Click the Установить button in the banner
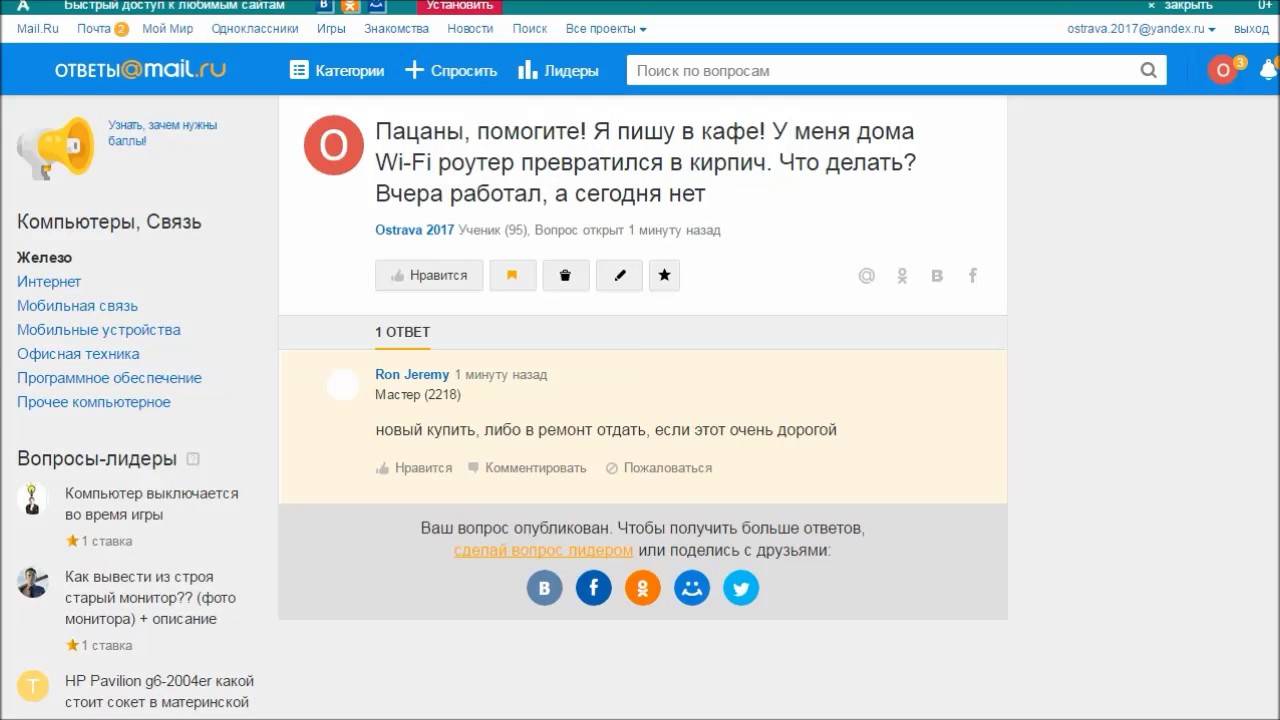The image size is (1280, 720). click(459, 6)
